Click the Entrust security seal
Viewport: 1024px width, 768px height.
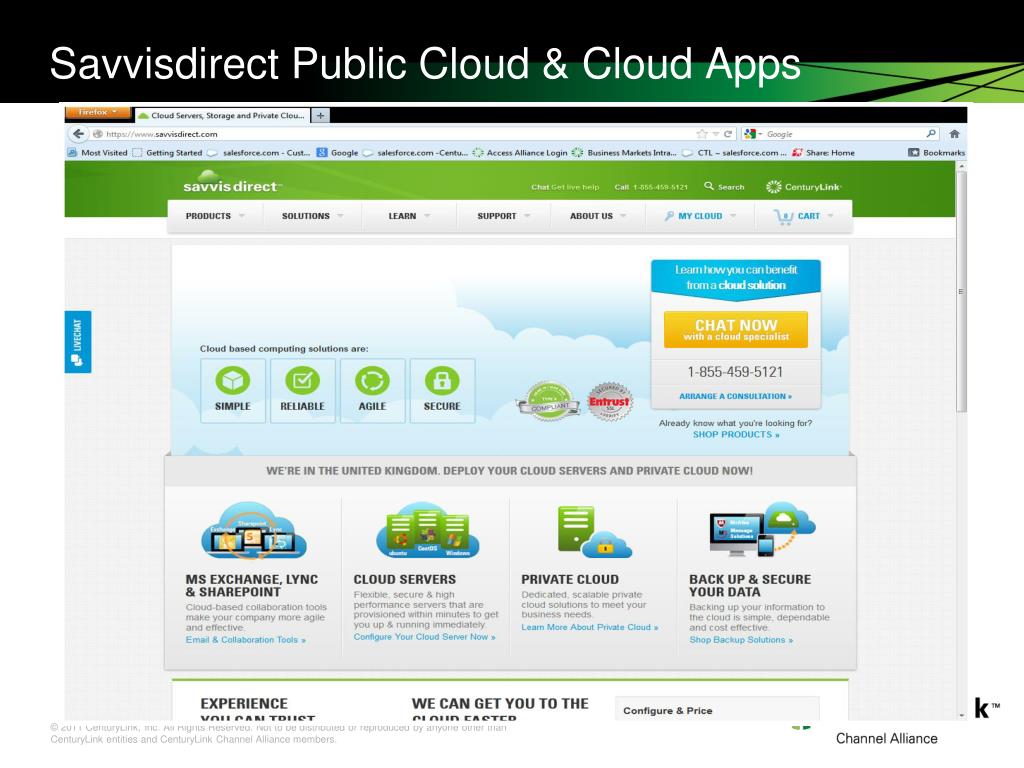[x=609, y=402]
